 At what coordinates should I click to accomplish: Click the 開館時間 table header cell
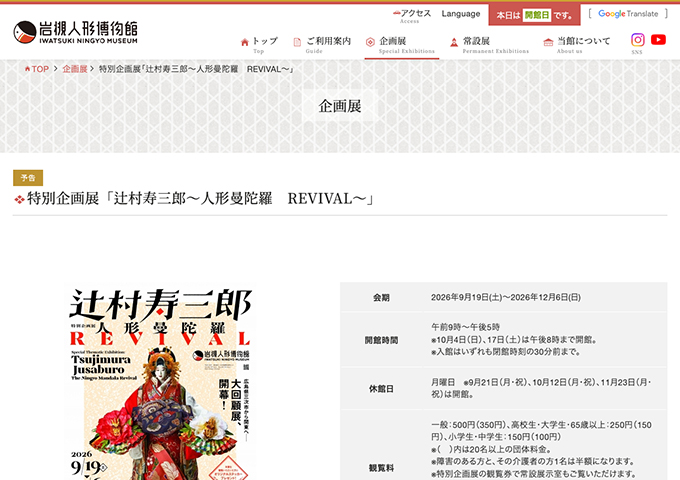click(x=381, y=340)
